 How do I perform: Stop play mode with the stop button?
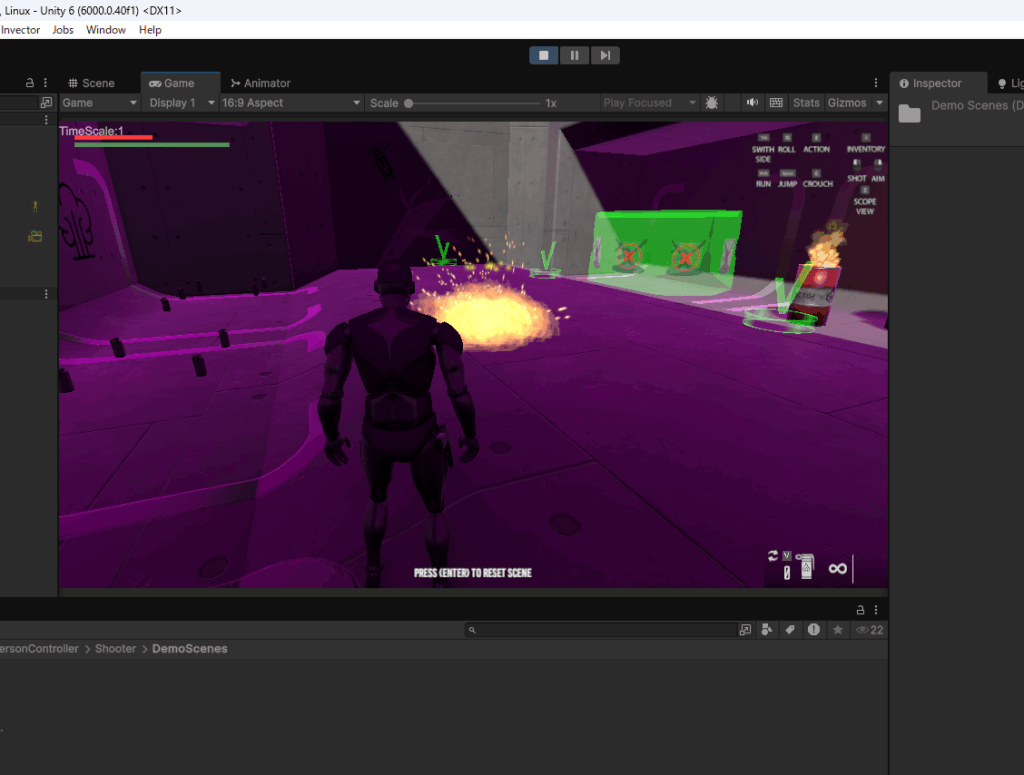tap(543, 55)
